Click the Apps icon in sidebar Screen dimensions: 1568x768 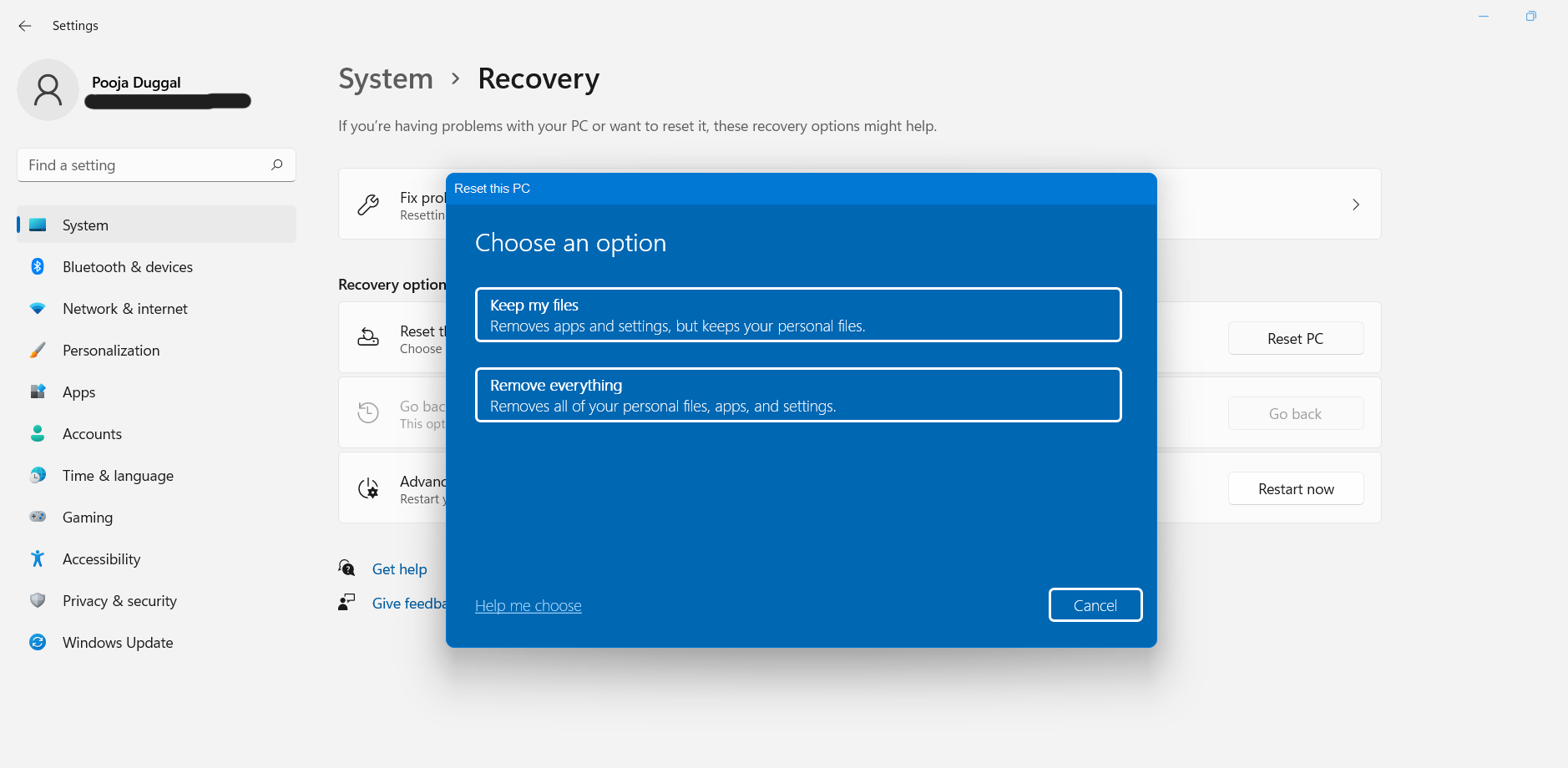pyautogui.click(x=38, y=392)
